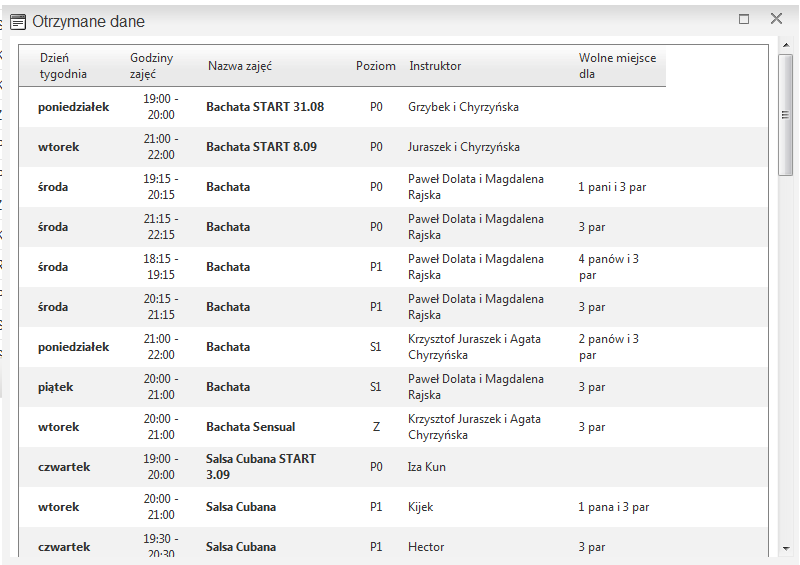Close the Otrzymane dane window
The image size is (800, 565).
pyautogui.click(x=776, y=19)
